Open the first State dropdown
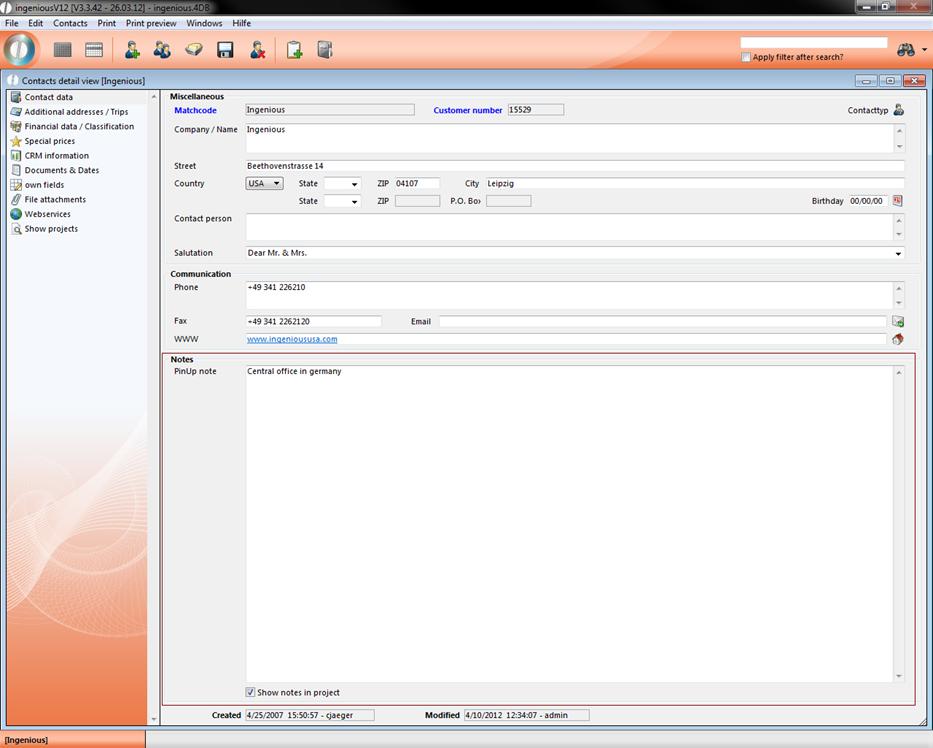933x748 pixels. click(342, 184)
